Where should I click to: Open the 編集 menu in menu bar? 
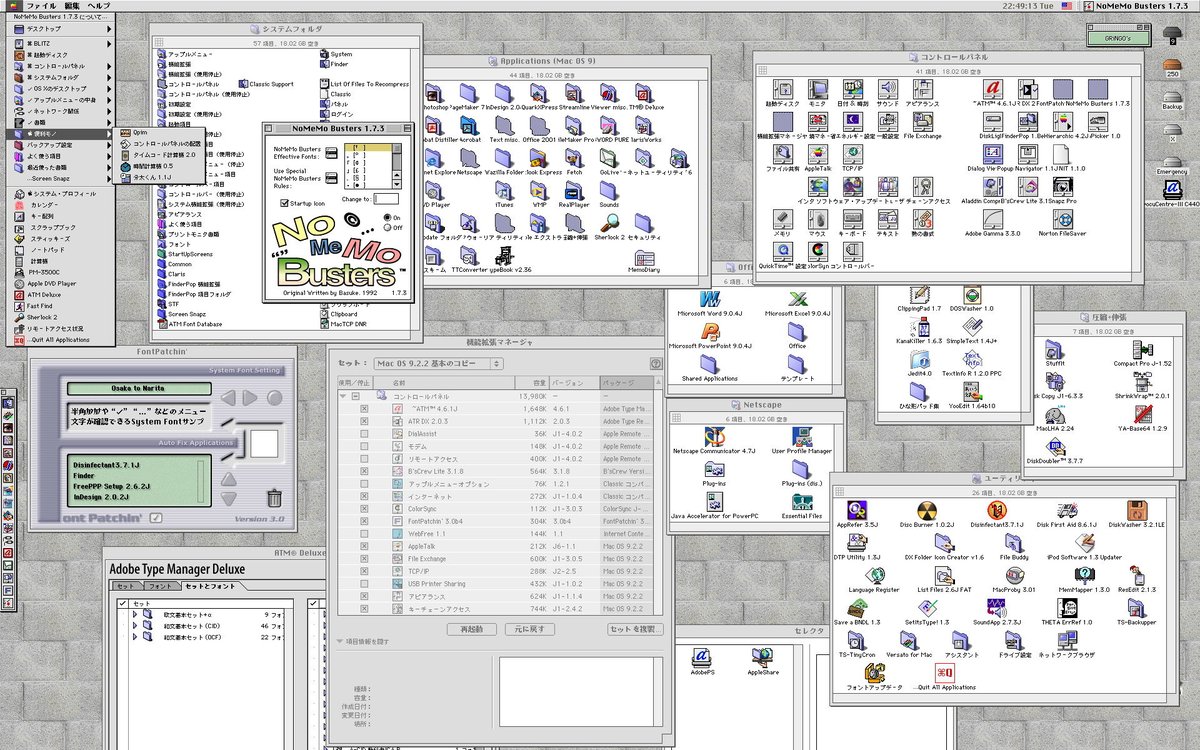[x=71, y=6]
